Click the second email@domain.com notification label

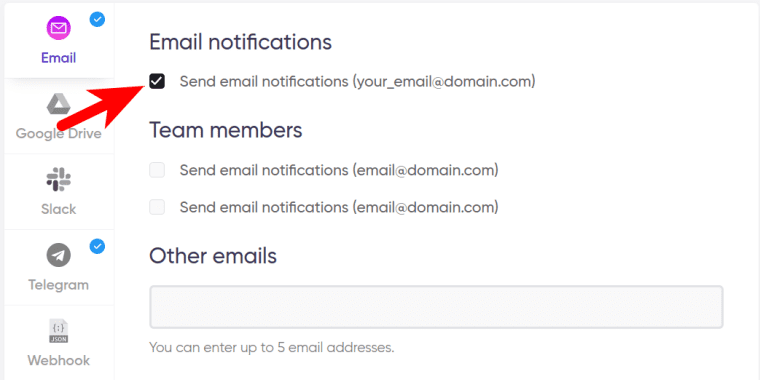(339, 207)
